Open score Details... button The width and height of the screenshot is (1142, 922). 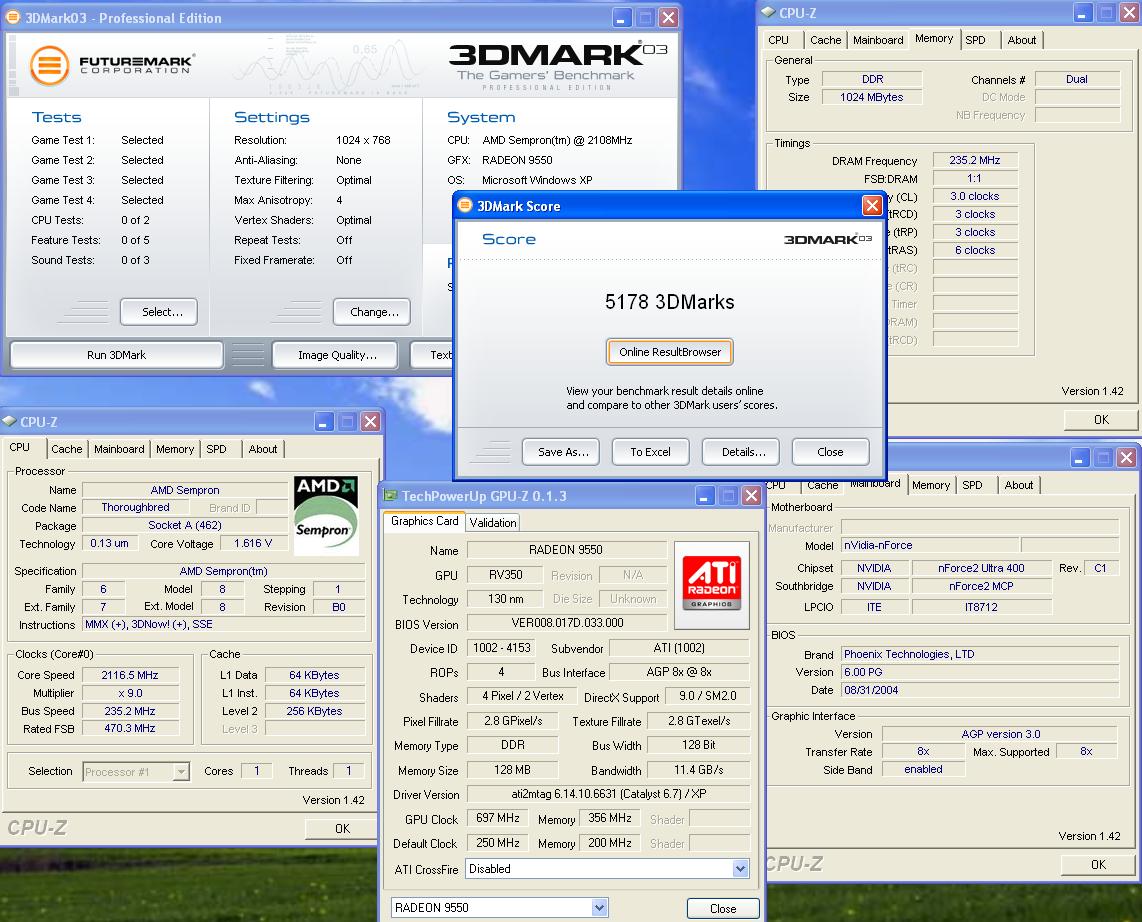(741, 452)
